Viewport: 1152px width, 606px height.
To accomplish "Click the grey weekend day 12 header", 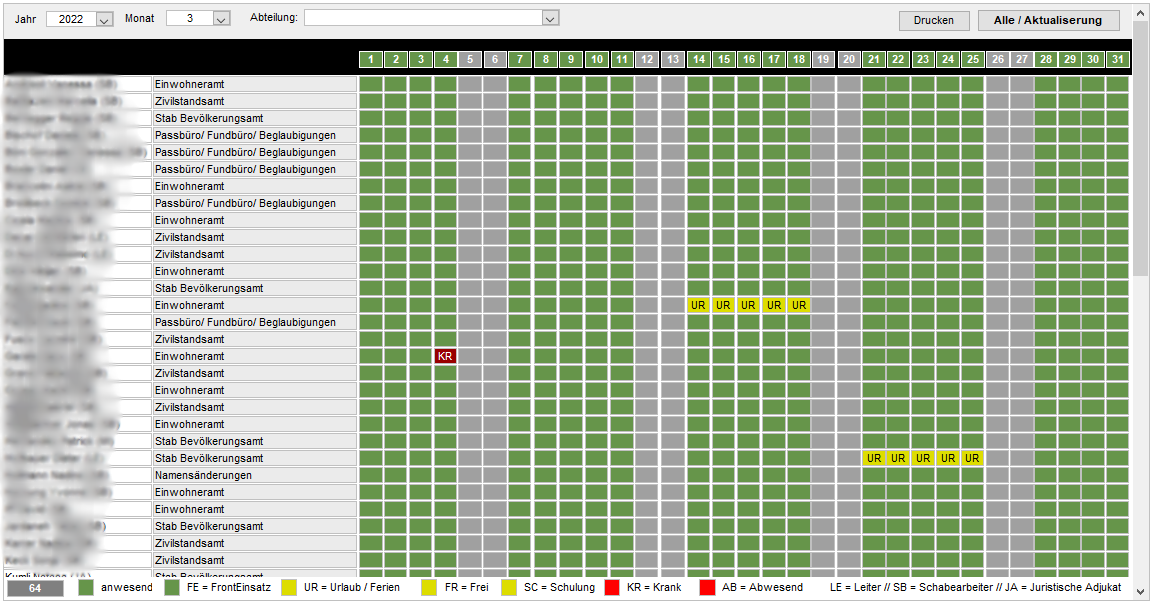I will point(647,60).
